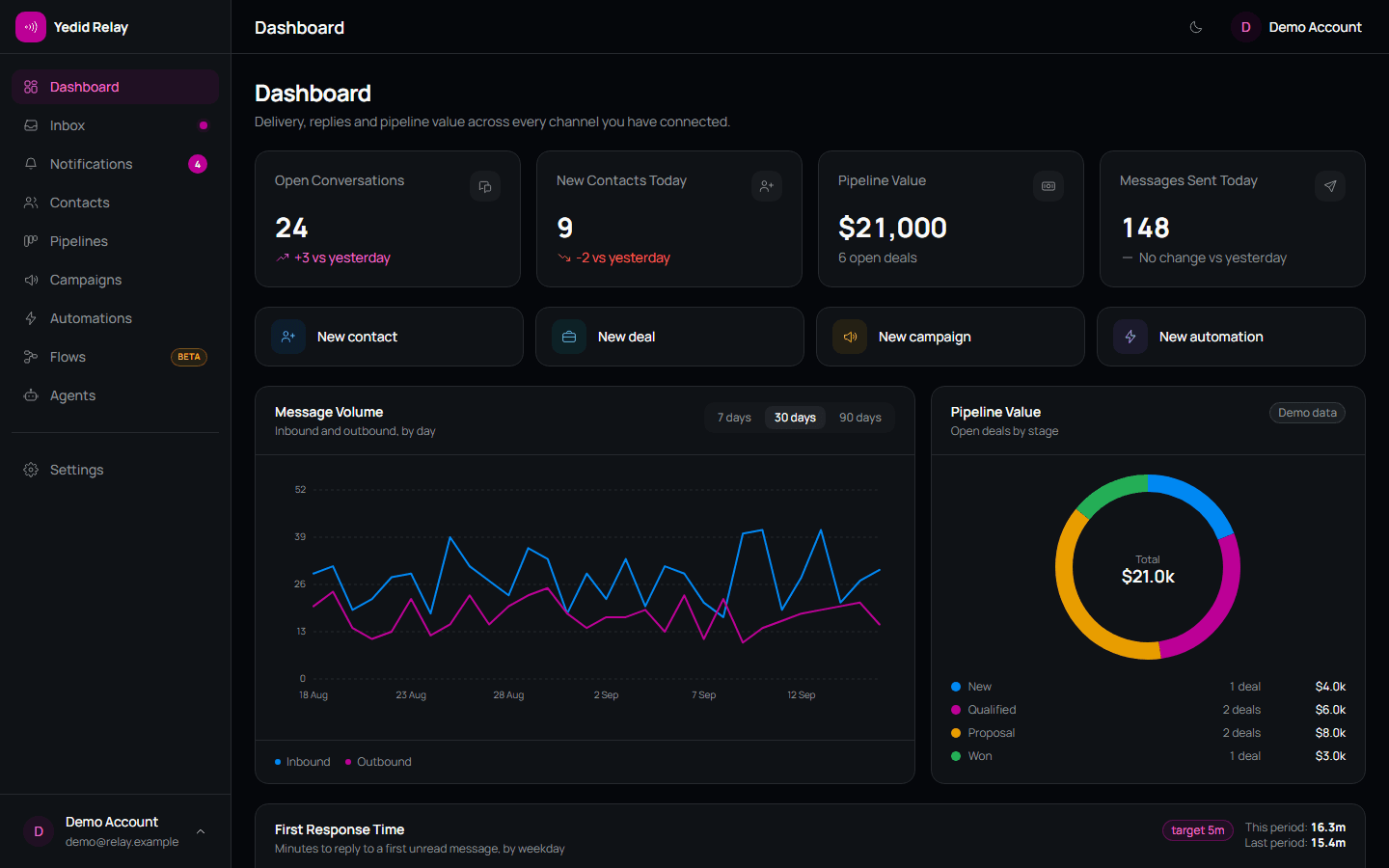The height and width of the screenshot is (868, 1389).
Task: Open the Contacts section
Action: (x=116, y=203)
